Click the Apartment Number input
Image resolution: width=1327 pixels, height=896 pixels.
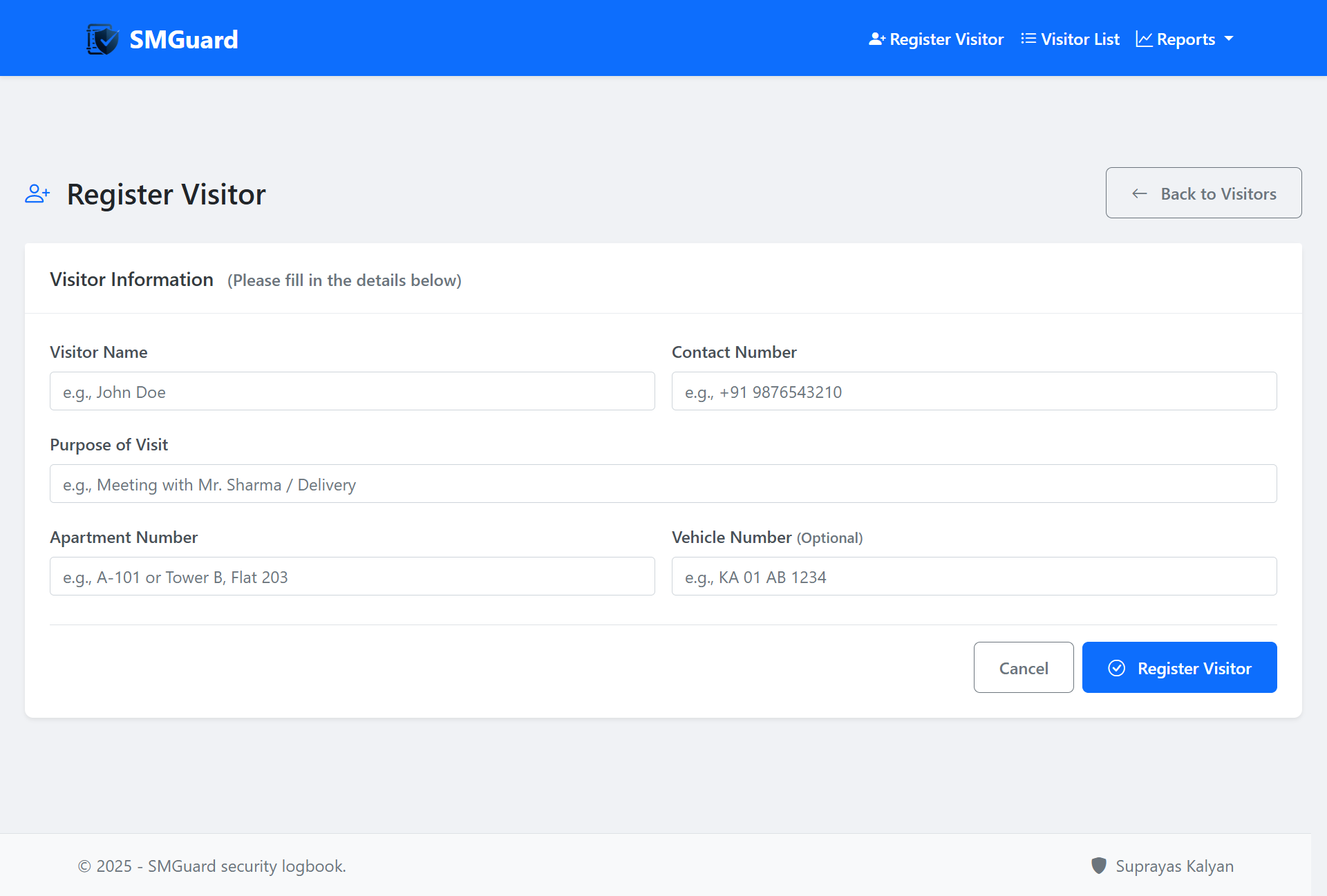pyautogui.click(x=352, y=577)
